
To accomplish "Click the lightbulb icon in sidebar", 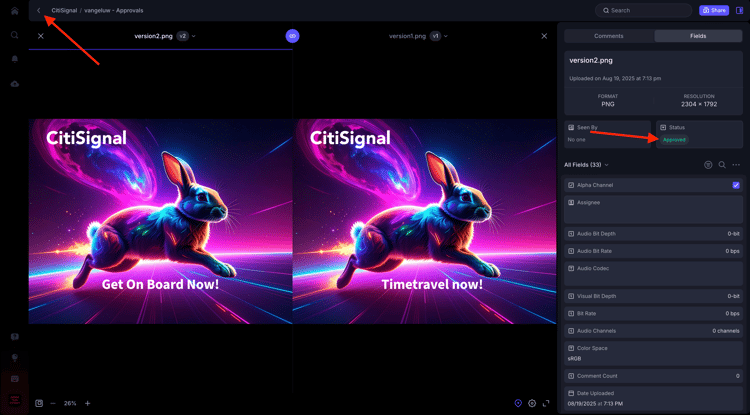I will click(15, 357).
